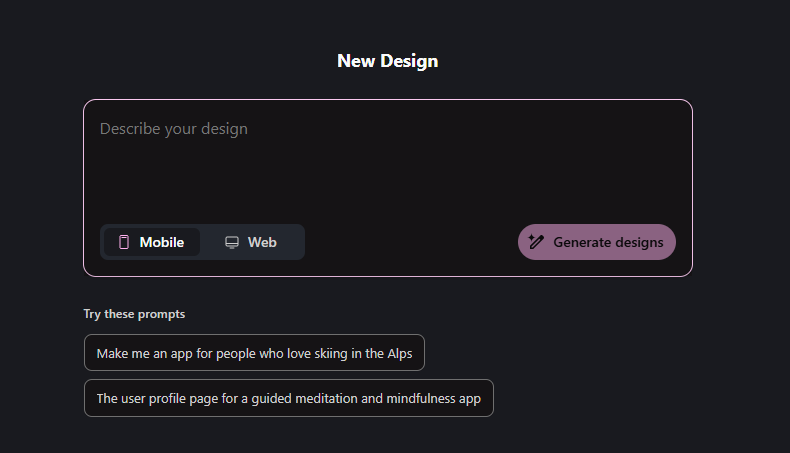Click the Describe your design placeholder text
Viewport: 790px width, 453px height.
[174, 129]
